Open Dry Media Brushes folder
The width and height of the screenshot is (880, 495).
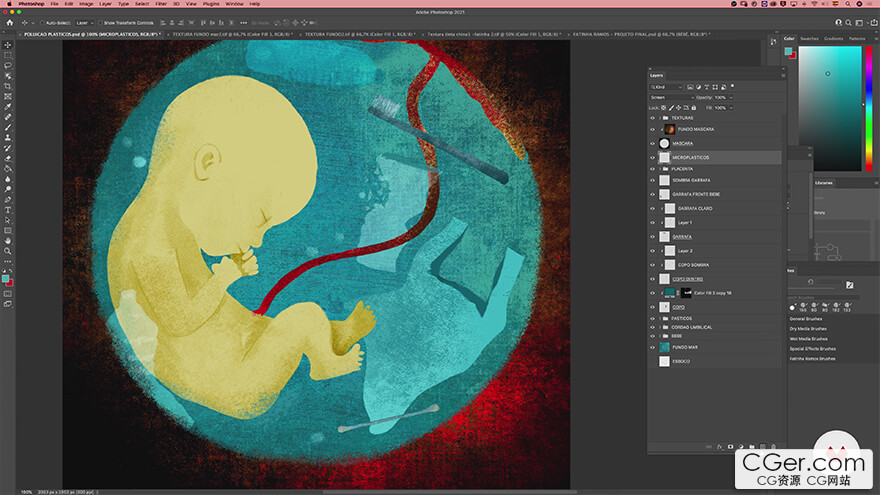[x=808, y=329]
